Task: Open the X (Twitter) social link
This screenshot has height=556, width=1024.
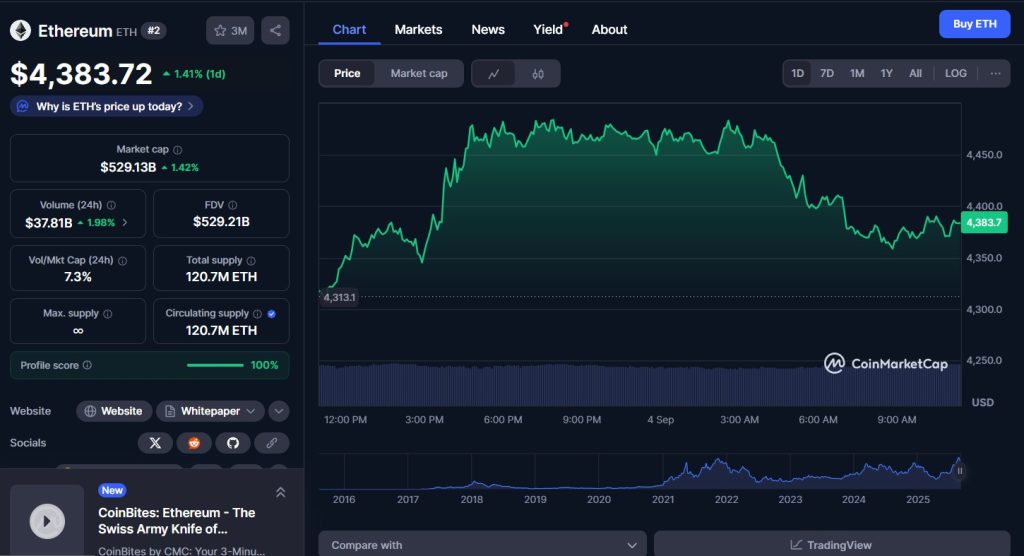Action: point(155,442)
